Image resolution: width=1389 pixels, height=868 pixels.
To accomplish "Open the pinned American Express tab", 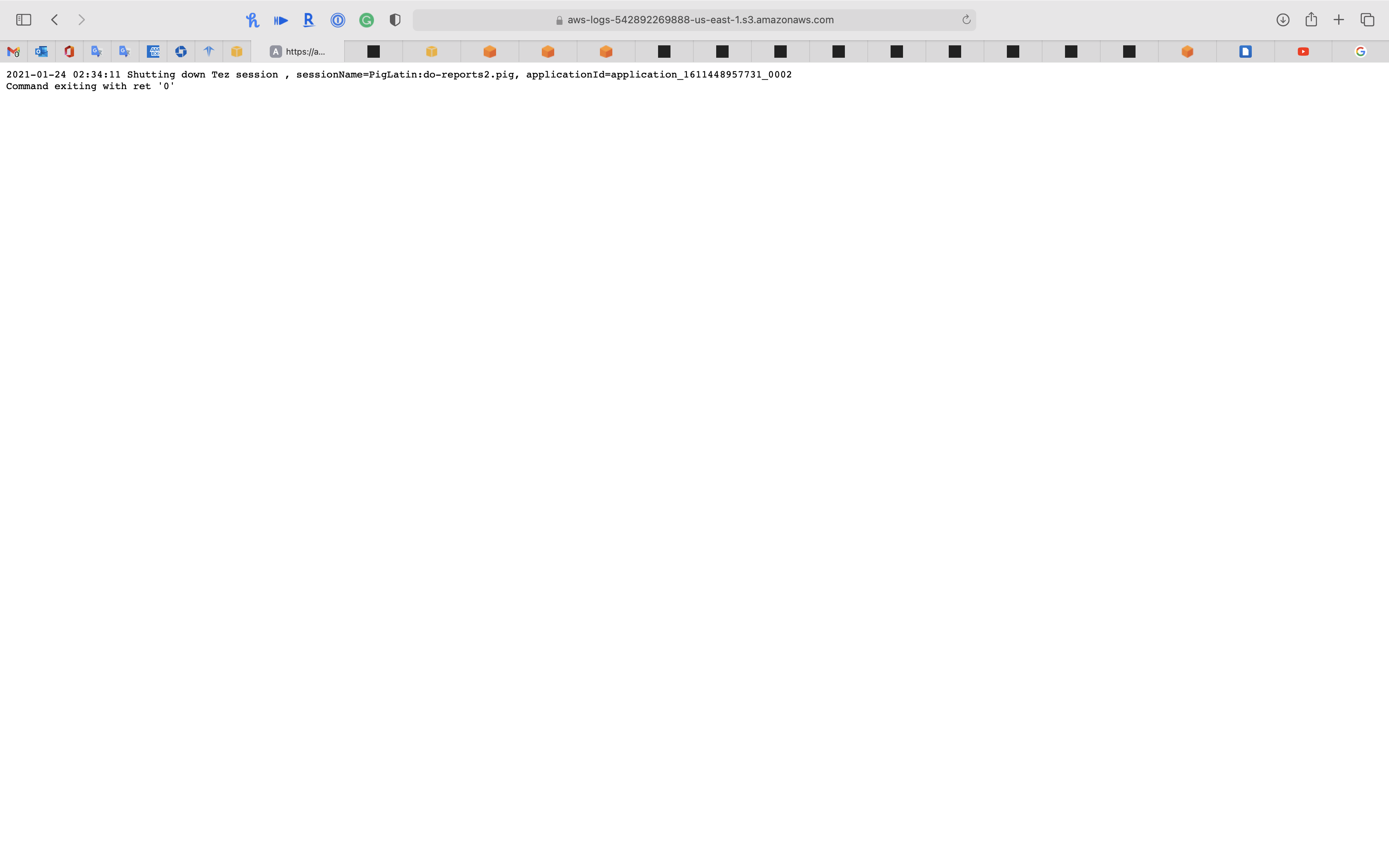I will [x=153, y=52].
